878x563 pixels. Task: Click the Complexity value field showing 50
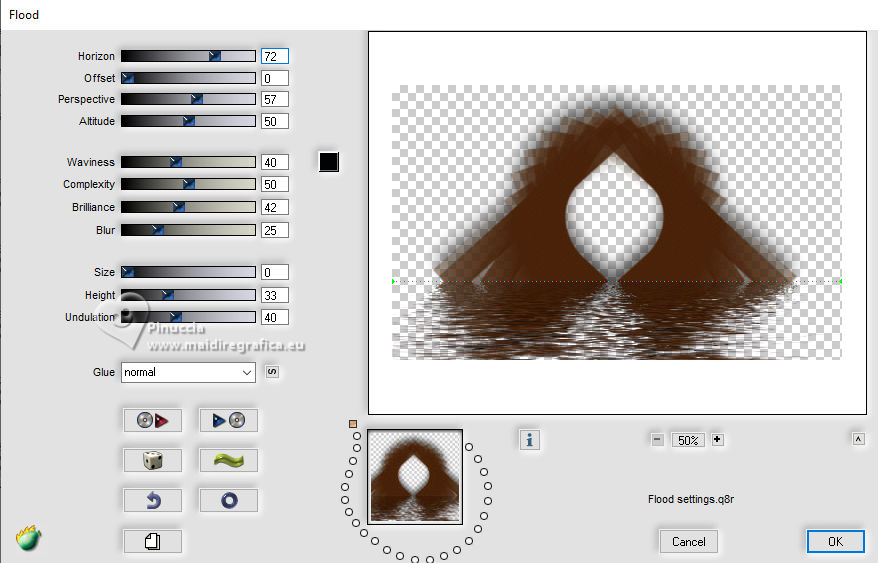pyautogui.click(x=275, y=184)
